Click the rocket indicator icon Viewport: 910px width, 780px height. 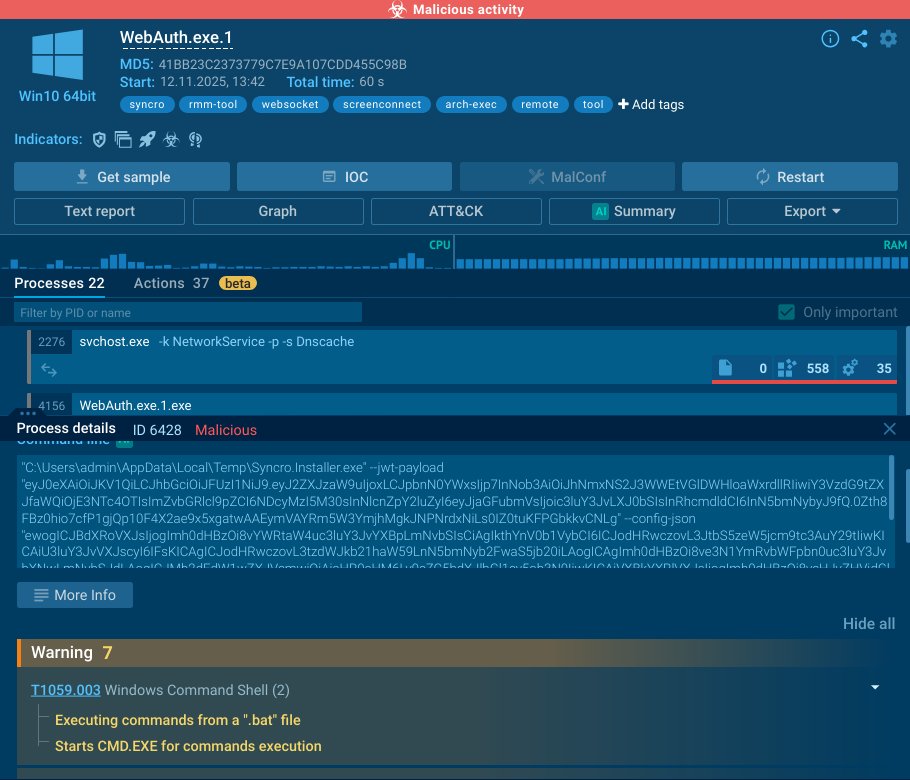147,139
